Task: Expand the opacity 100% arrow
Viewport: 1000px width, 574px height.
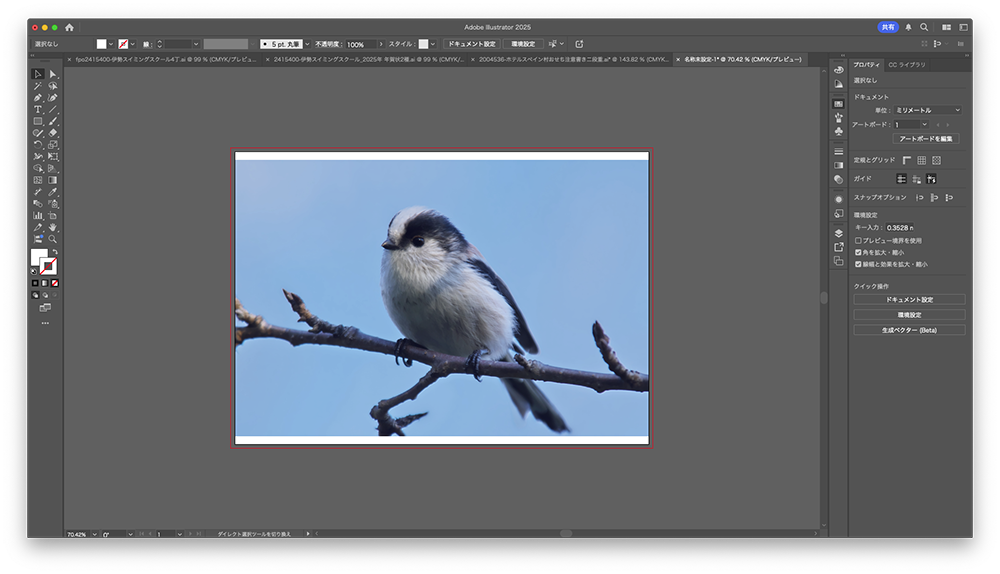Action: click(x=381, y=44)
